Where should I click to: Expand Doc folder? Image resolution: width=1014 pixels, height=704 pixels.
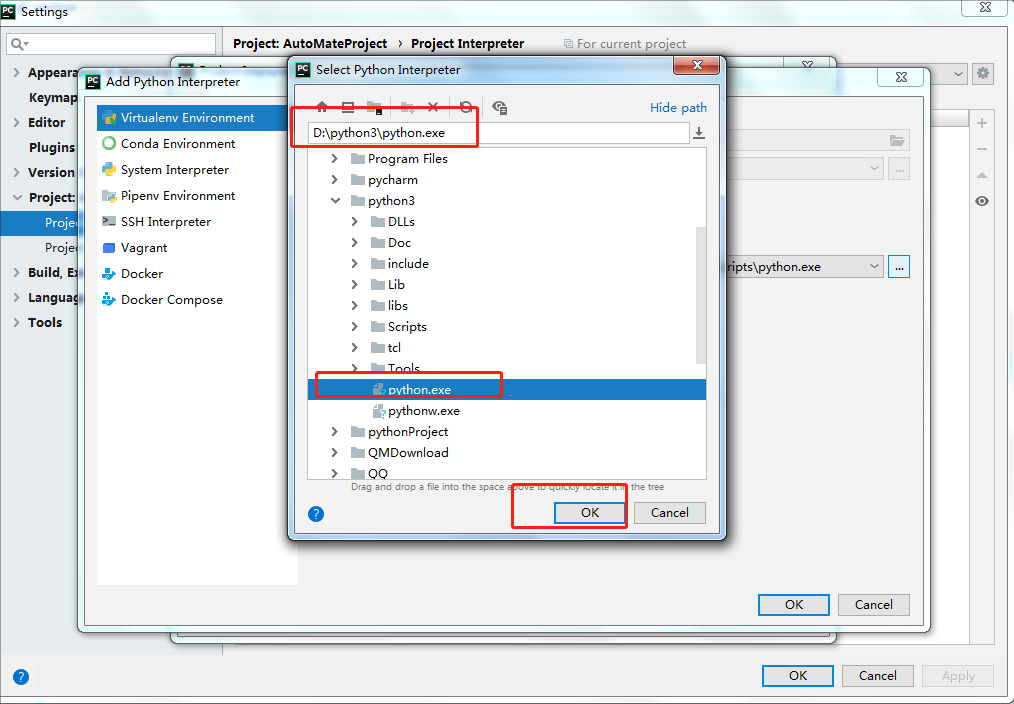pyautogui.click(x=354, y=242)
